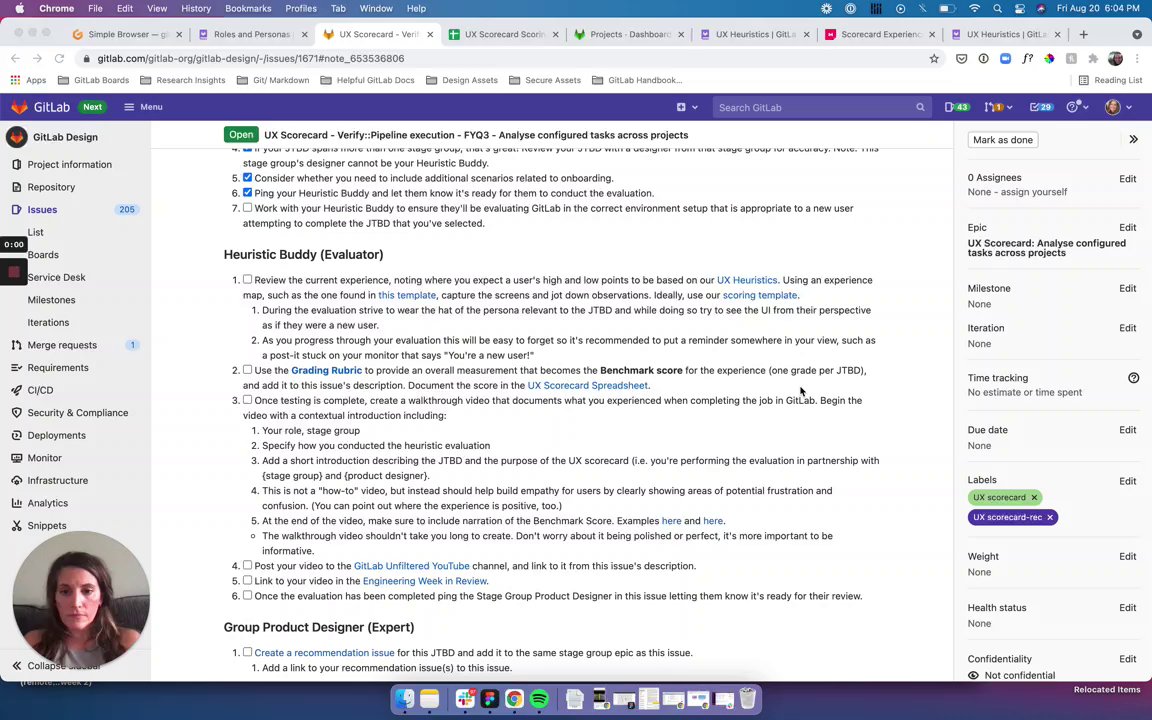Screen dimensions: 1152x720
Task: Open the Grading Rubric link
Action: 326,370
